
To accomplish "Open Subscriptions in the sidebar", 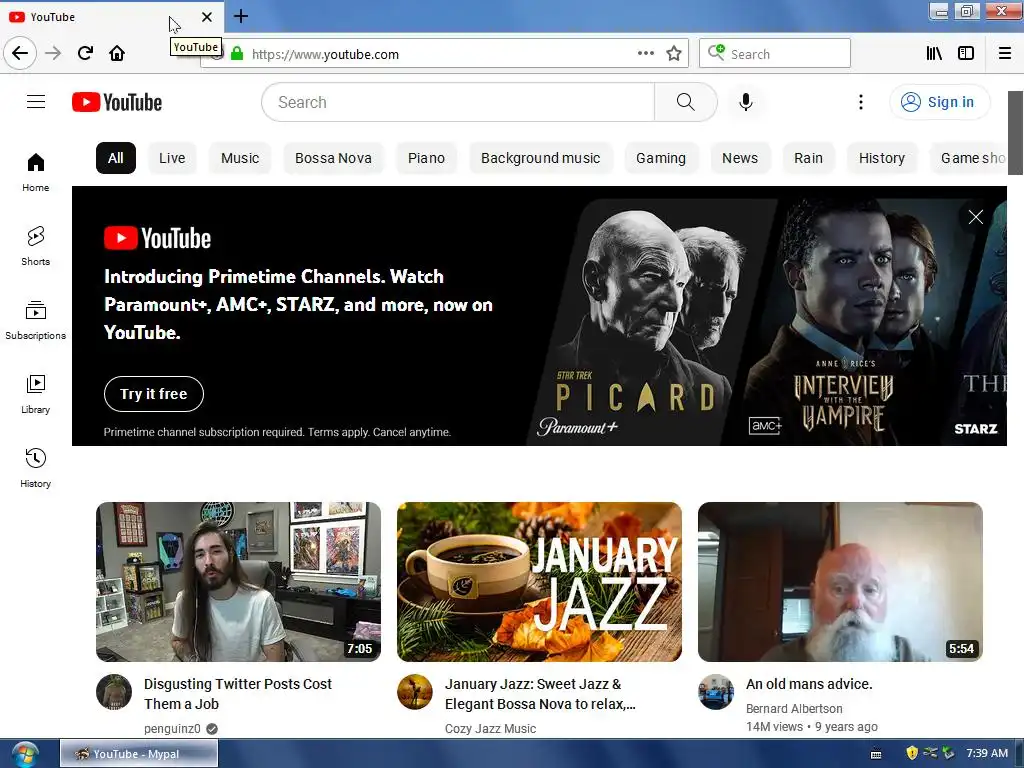I will click(35, 320).
